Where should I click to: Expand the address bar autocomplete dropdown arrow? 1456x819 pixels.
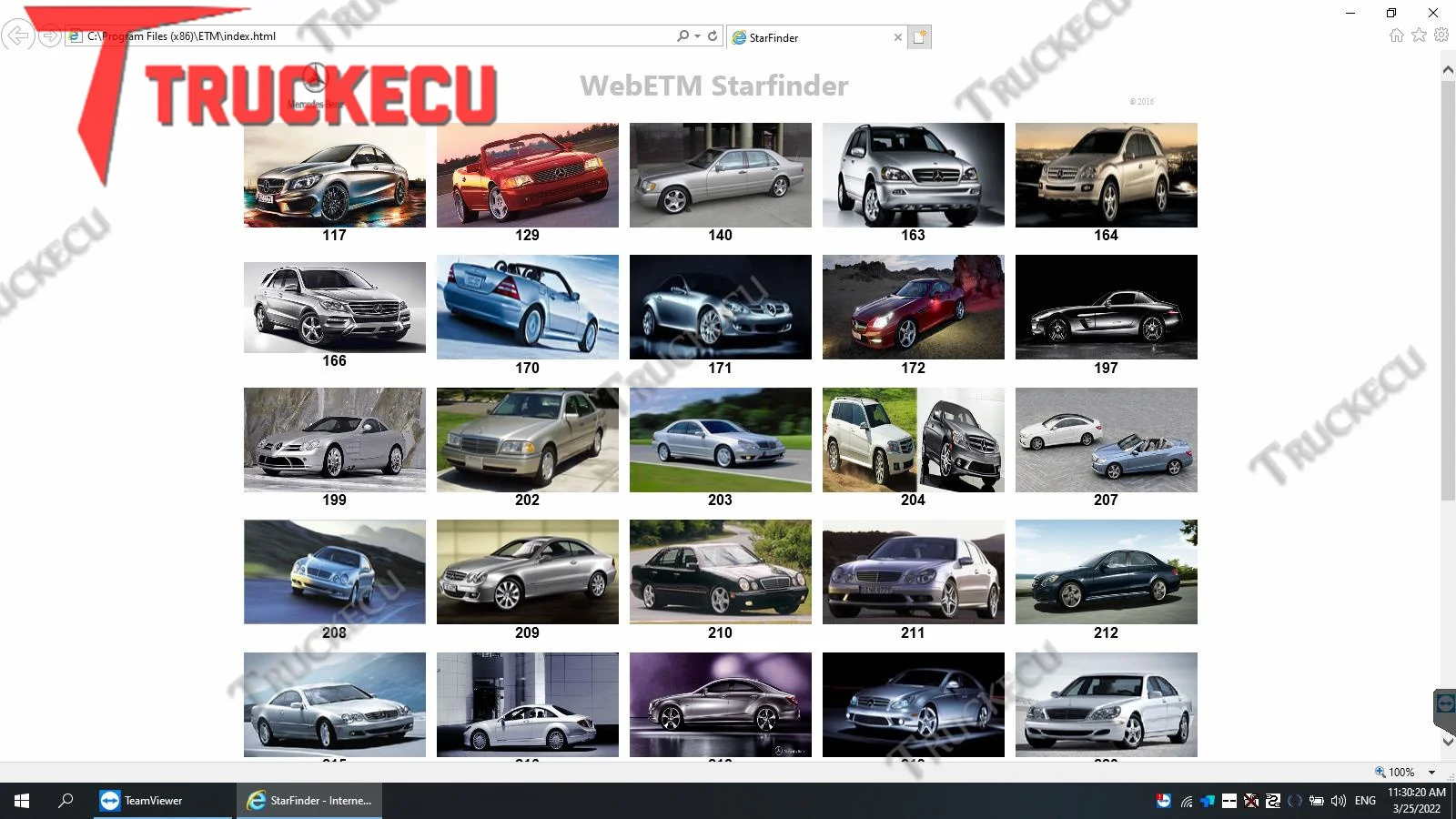coord(697,36)
